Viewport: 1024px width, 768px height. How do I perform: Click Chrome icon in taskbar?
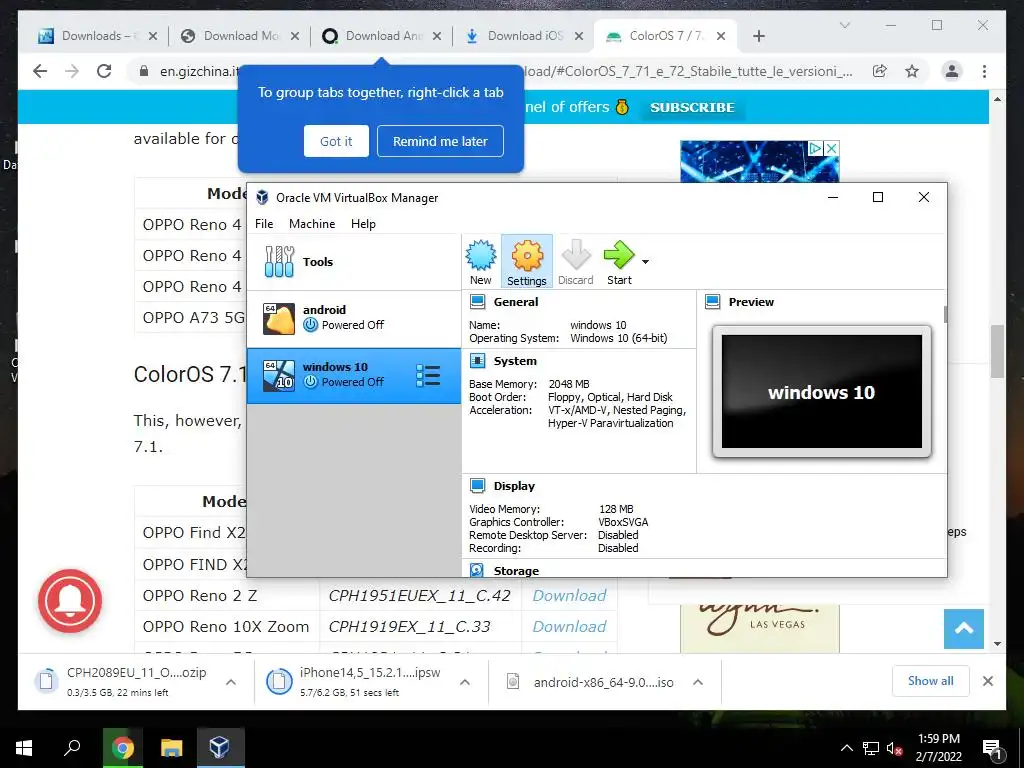[x=122, y=748]
